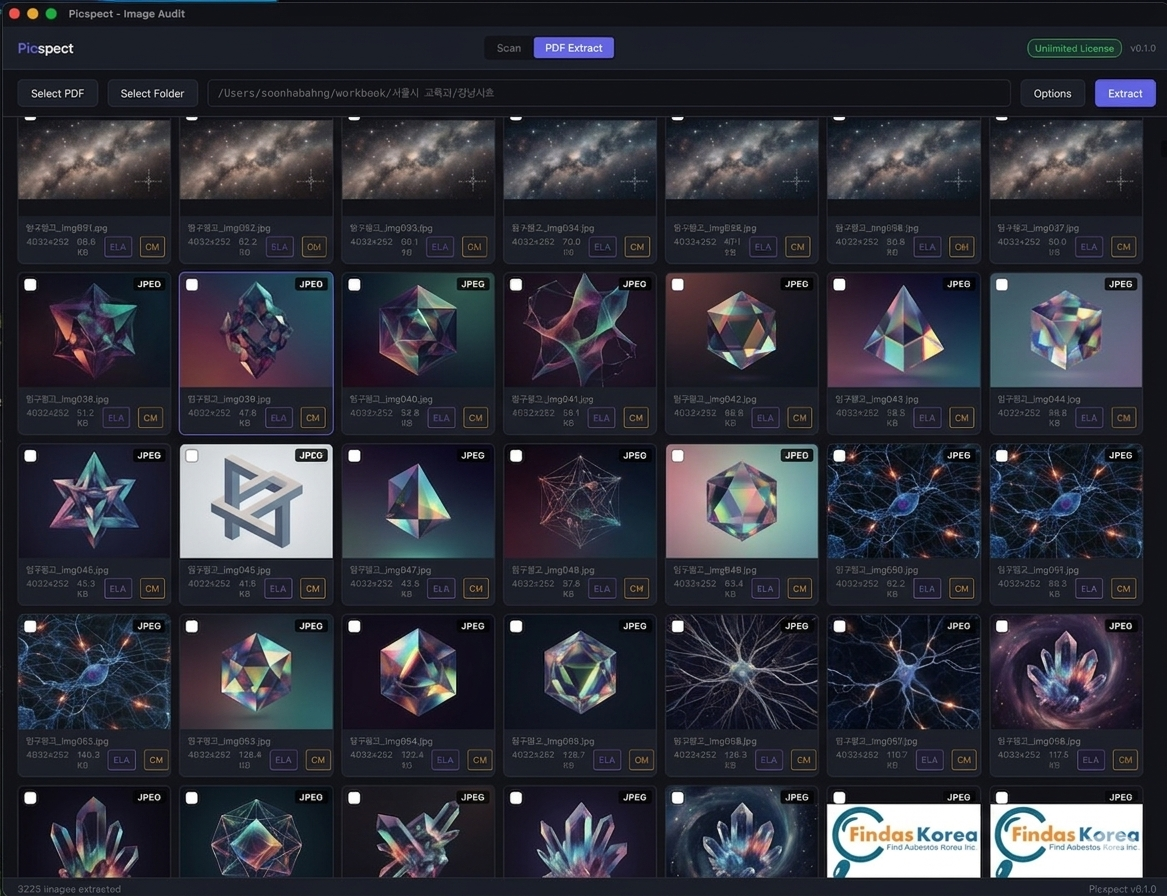Open CM analysis for img041.jpg
Image resolution: width=1167 pixels, height=896 pixels.
(x=636, y=418)
